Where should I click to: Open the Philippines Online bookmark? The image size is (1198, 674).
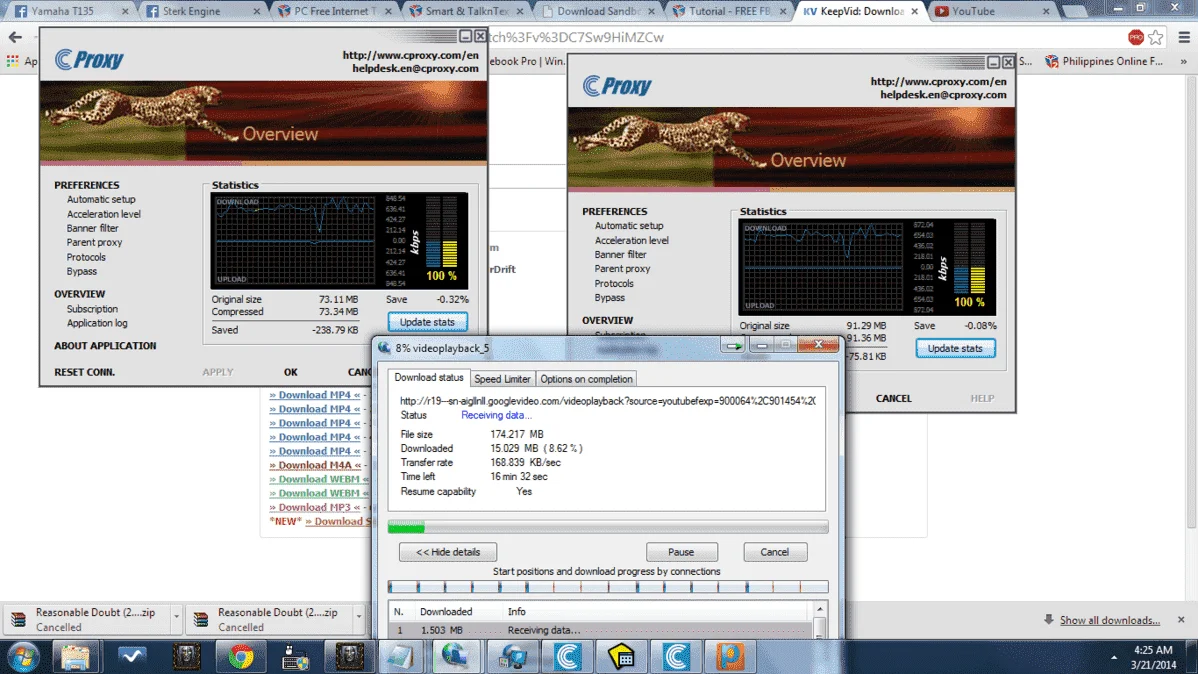pos(1104,61)
